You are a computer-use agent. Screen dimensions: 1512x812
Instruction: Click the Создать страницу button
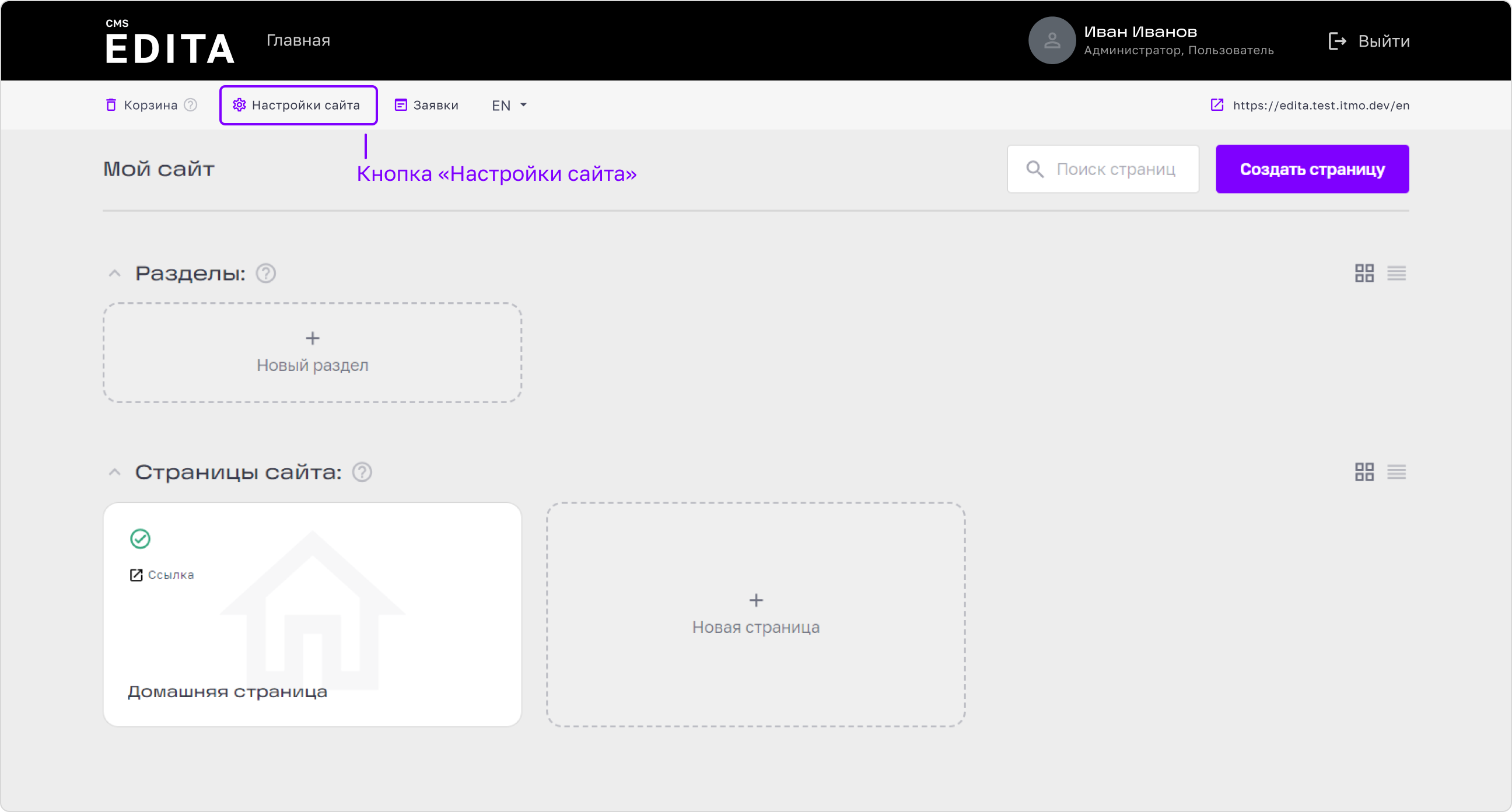1312,169
